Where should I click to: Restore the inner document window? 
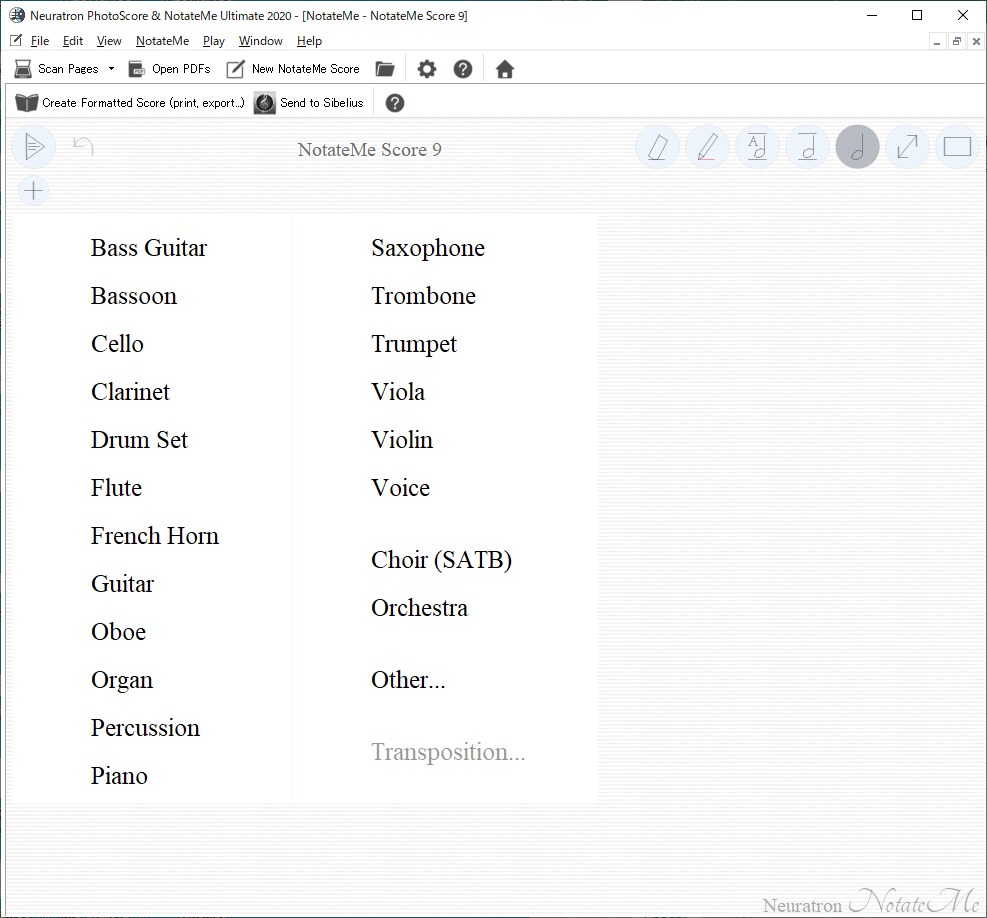(x=957, y=42)
